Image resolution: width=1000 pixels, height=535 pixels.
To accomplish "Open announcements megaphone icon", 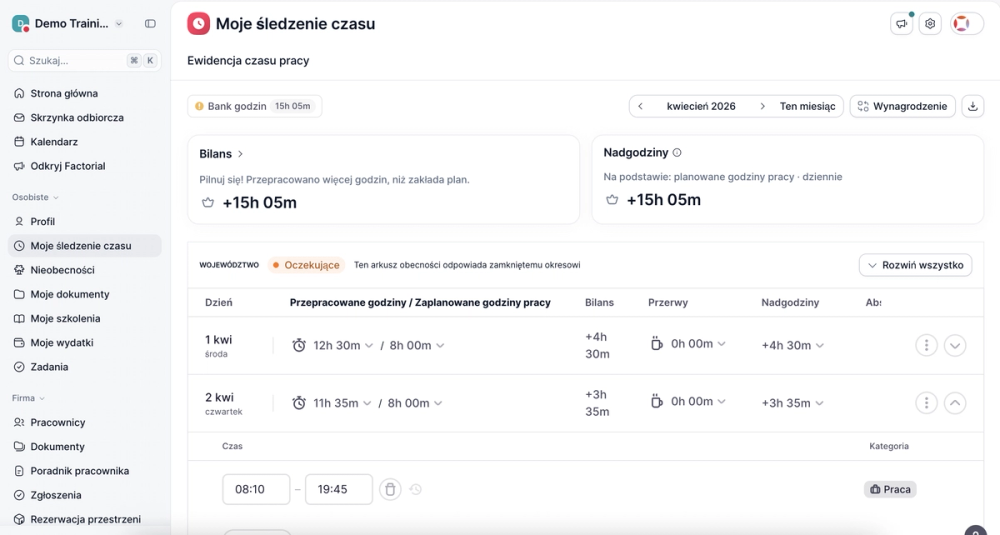I will coord(901,24).
